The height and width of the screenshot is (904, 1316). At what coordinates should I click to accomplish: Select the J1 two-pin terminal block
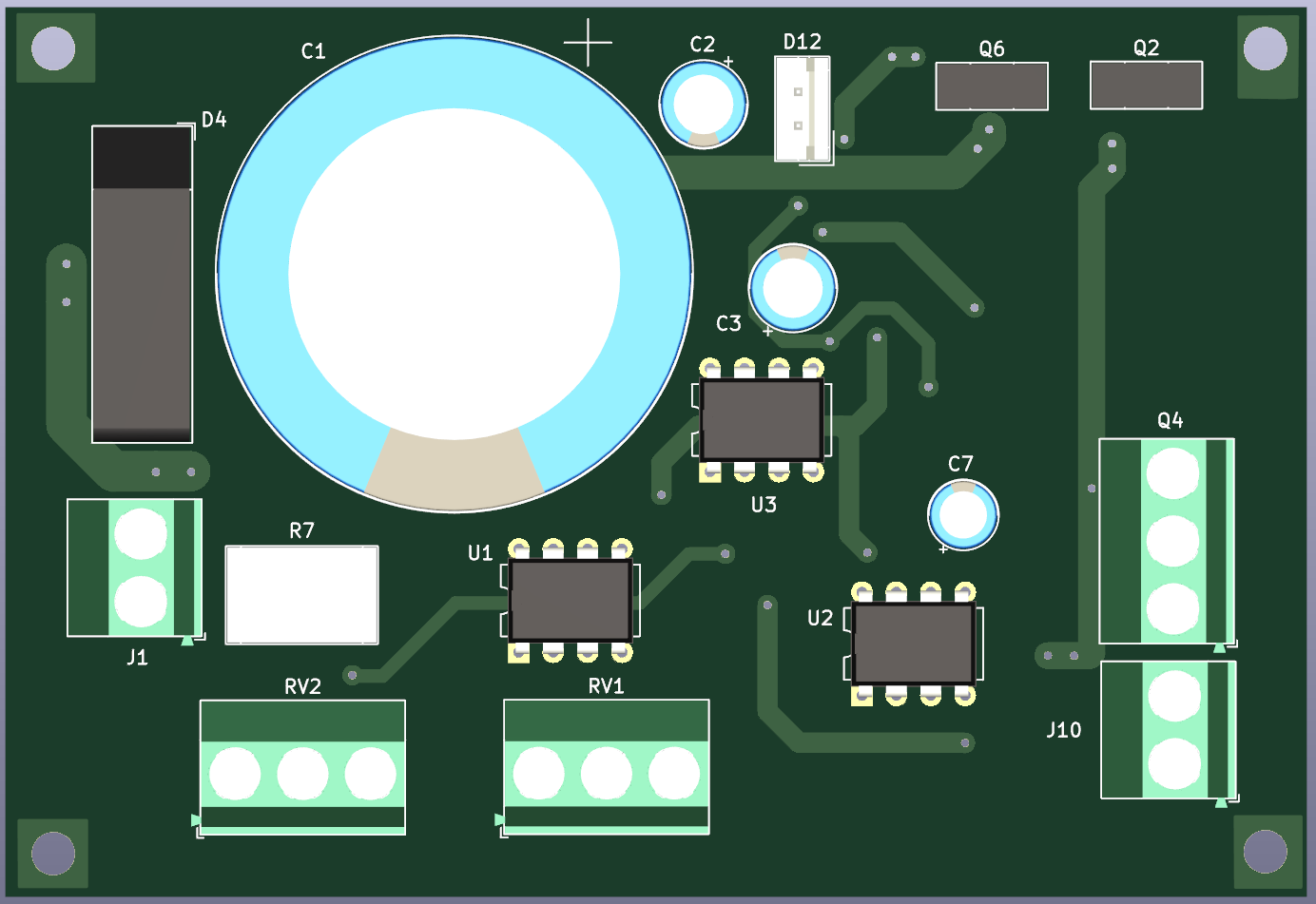point(134,567)
